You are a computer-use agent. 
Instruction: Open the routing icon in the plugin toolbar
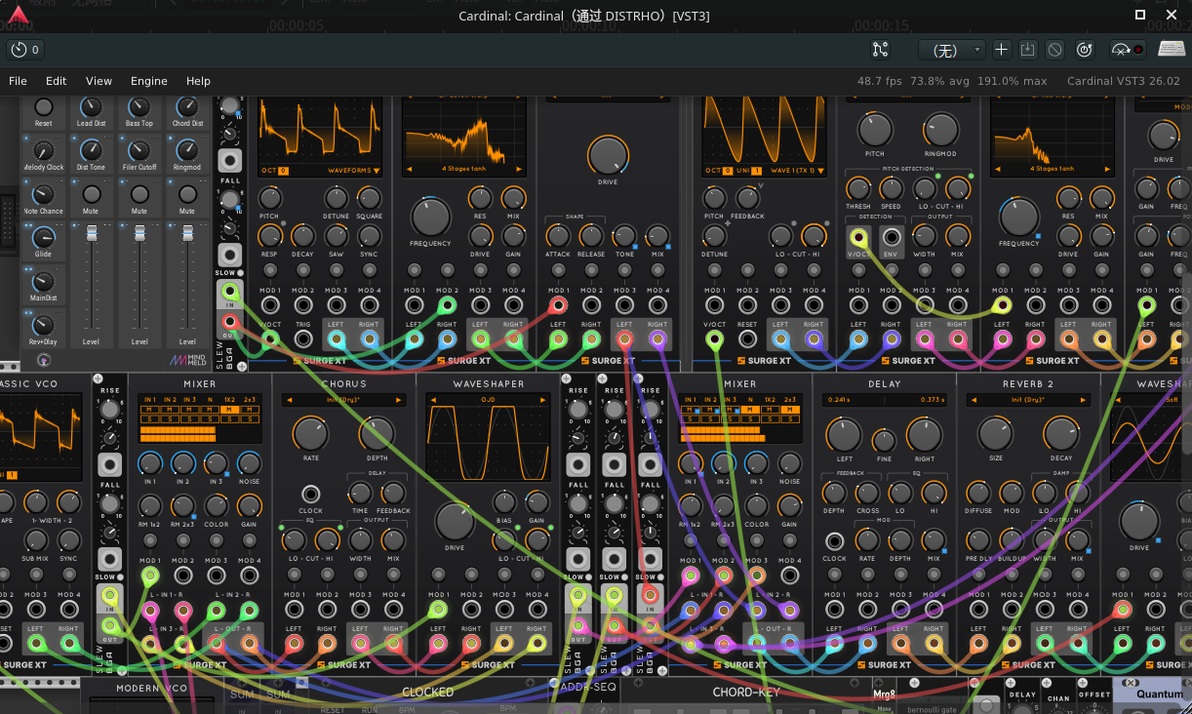[x=880, y=50]
